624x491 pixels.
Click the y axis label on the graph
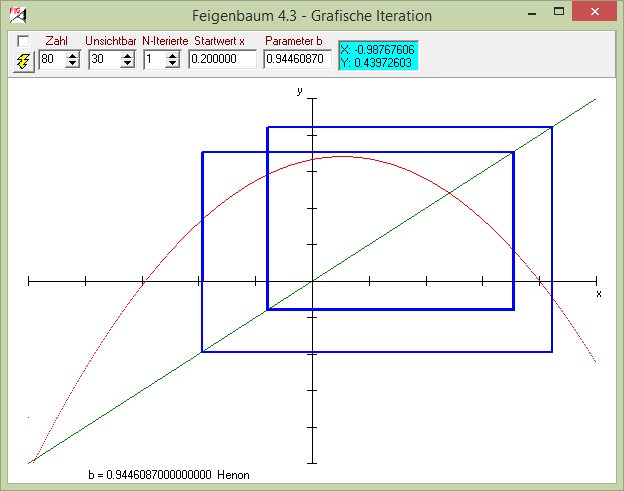300,92
